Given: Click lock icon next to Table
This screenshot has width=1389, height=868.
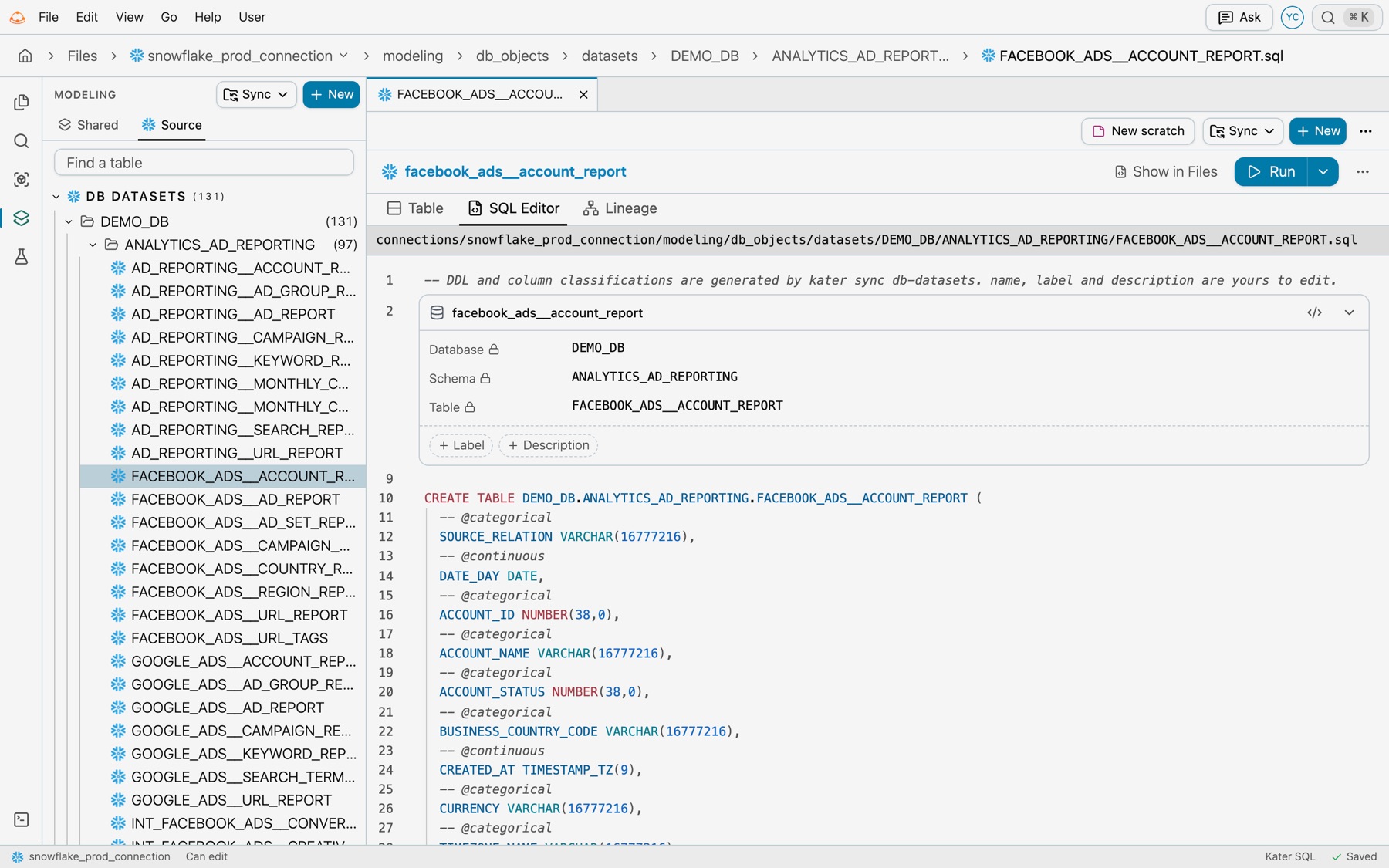Looking at the screenshot, I should point(469,407).
